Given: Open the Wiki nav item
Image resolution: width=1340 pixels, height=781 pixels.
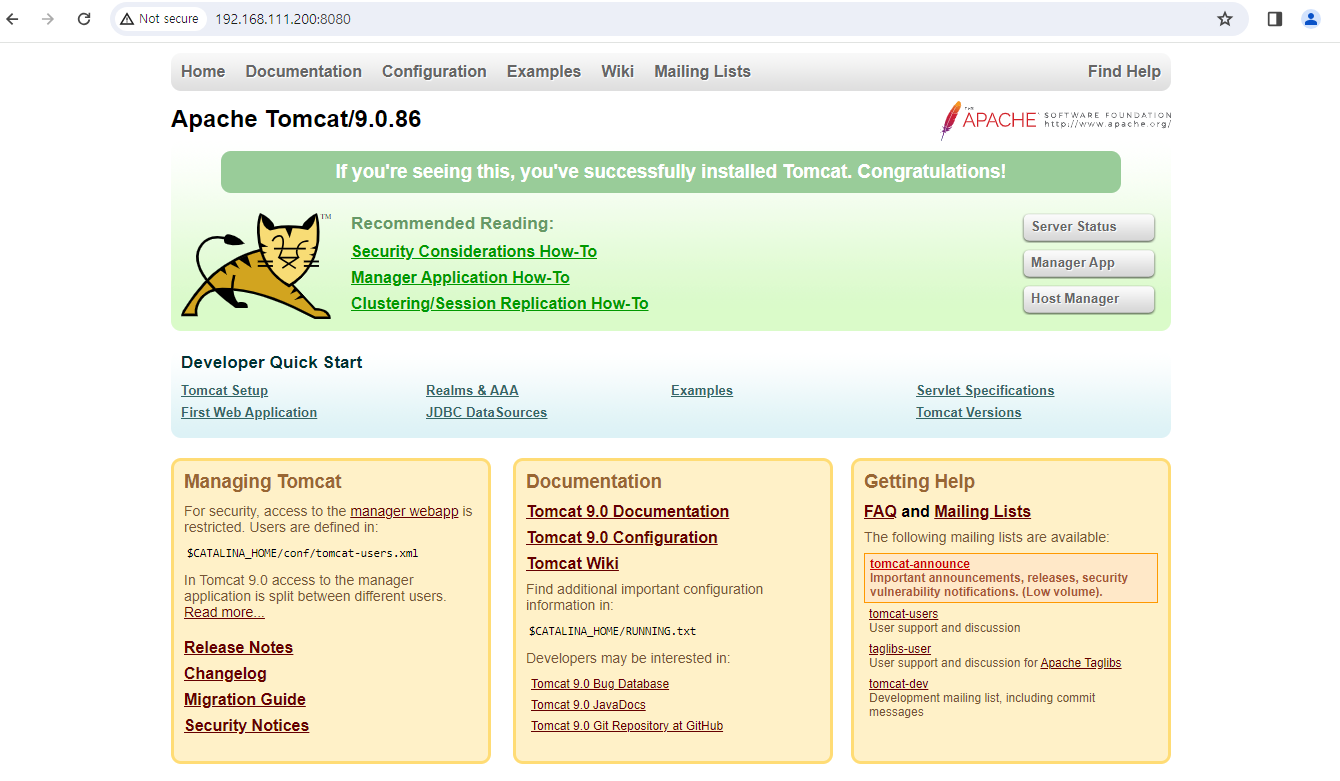Looking at the screenshot, I should 618,72.
